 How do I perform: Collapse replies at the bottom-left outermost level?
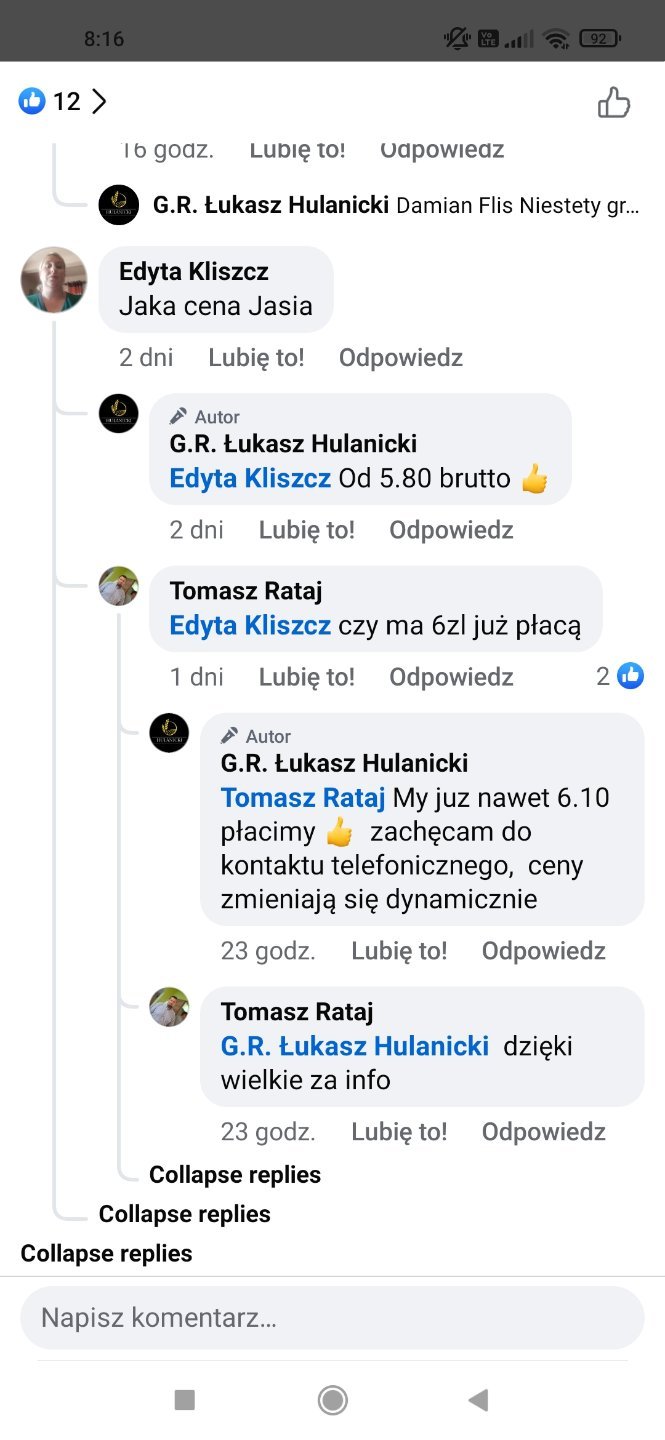point(106,1253)
